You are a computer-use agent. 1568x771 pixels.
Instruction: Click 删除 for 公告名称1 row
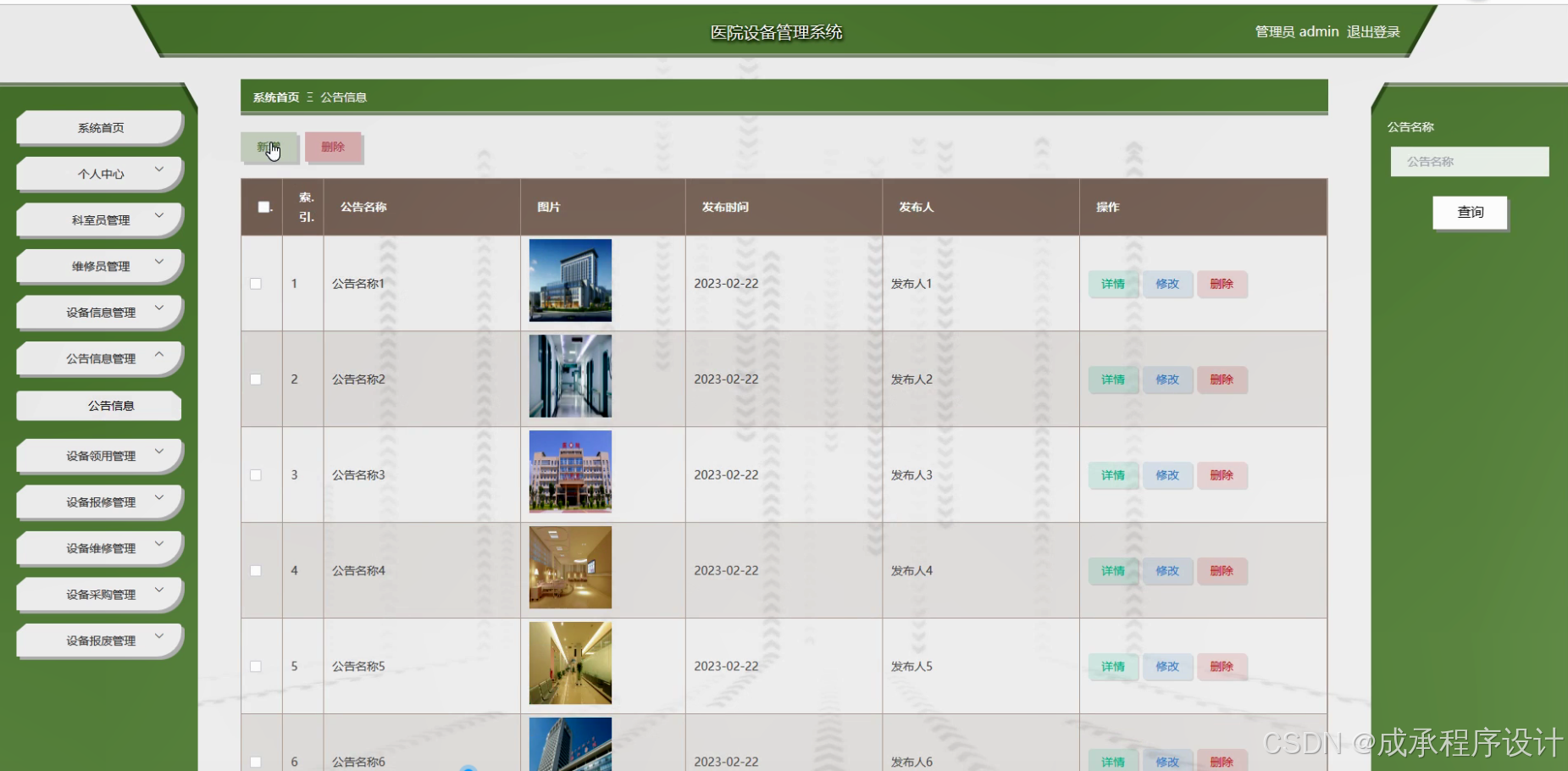[1222, 284]
